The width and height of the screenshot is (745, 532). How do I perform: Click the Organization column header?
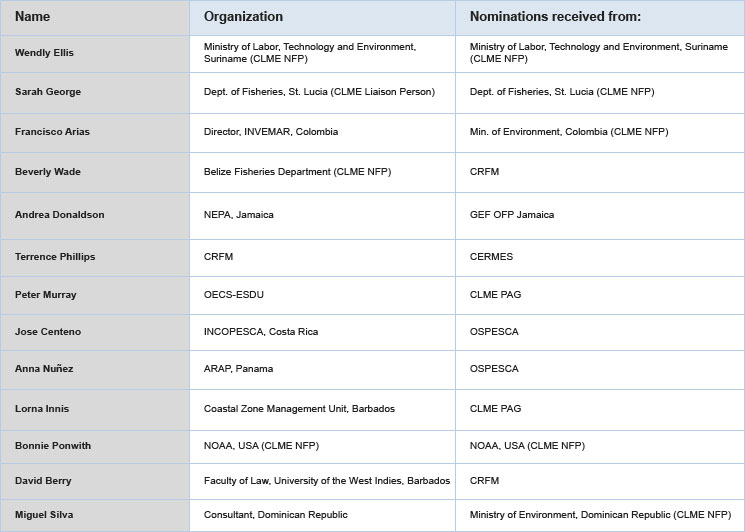click(x=243, y=17)
